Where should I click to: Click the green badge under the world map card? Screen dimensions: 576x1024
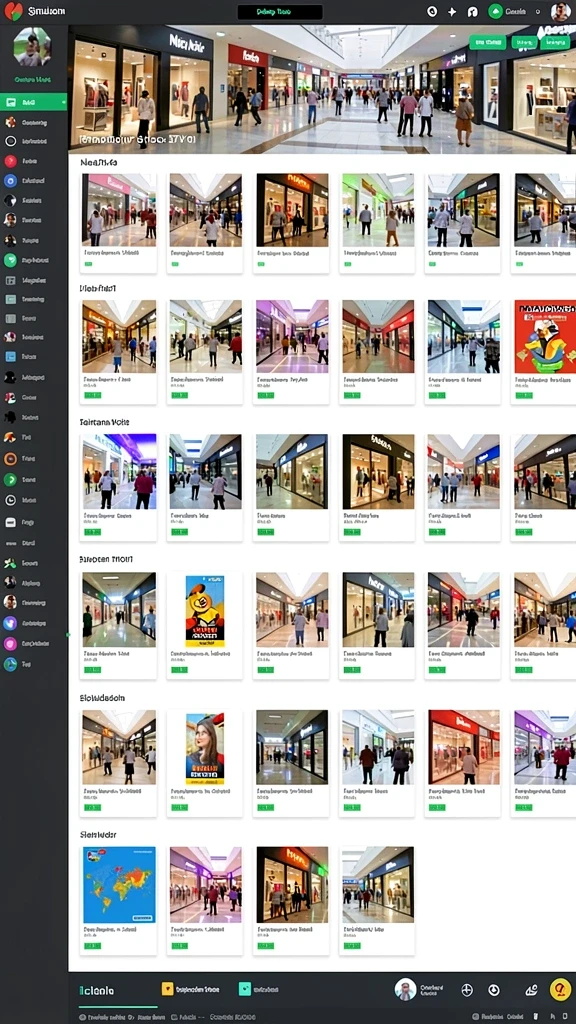(93, 946)
